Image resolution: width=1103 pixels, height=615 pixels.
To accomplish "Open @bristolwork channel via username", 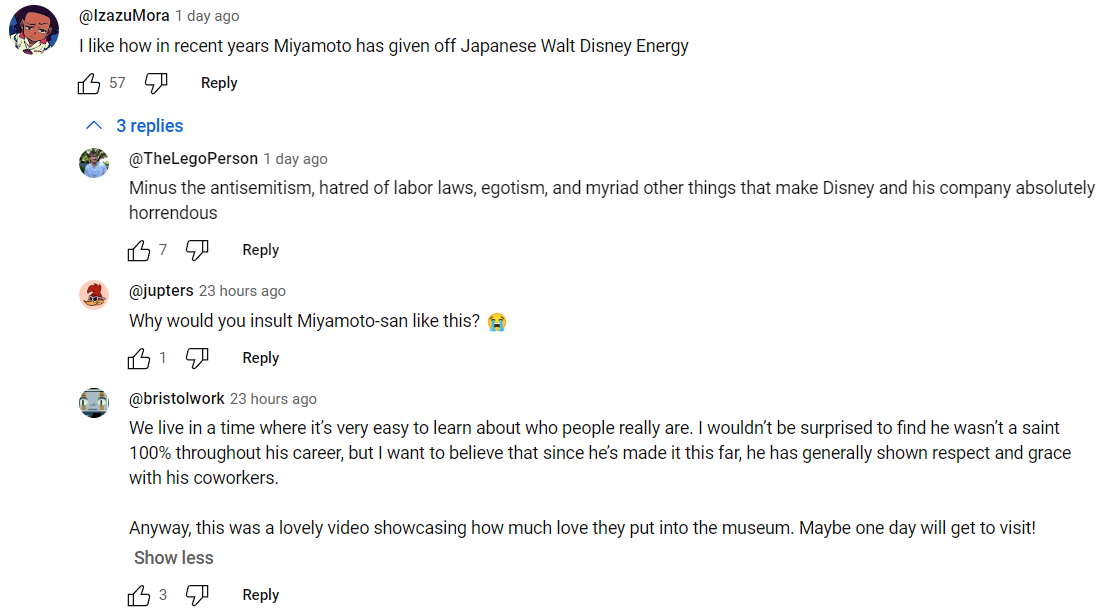I will pyautogui.click(x=177, y=398).
